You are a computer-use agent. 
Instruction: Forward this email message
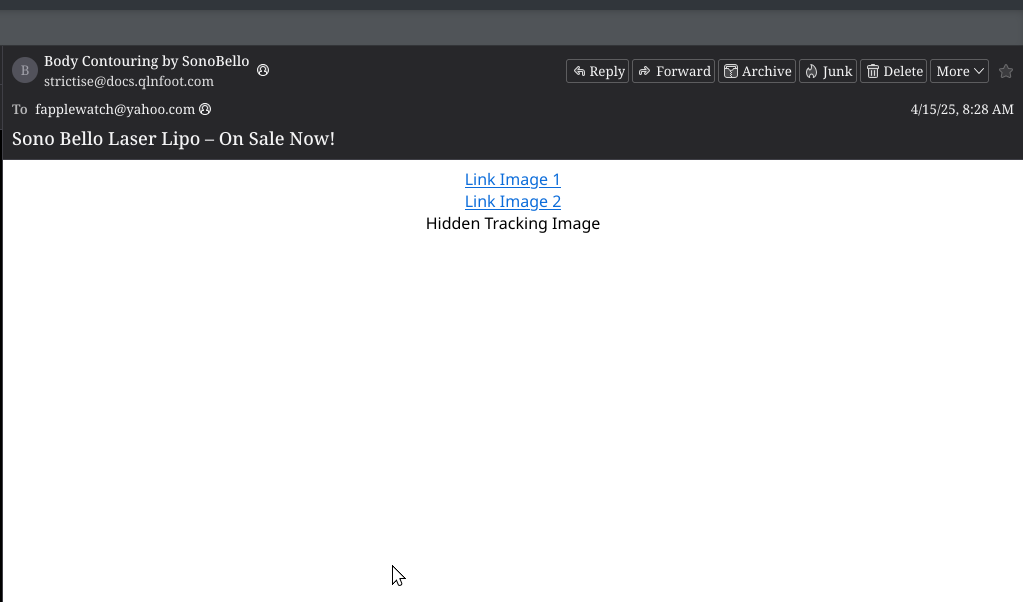(x=673, y=71)
